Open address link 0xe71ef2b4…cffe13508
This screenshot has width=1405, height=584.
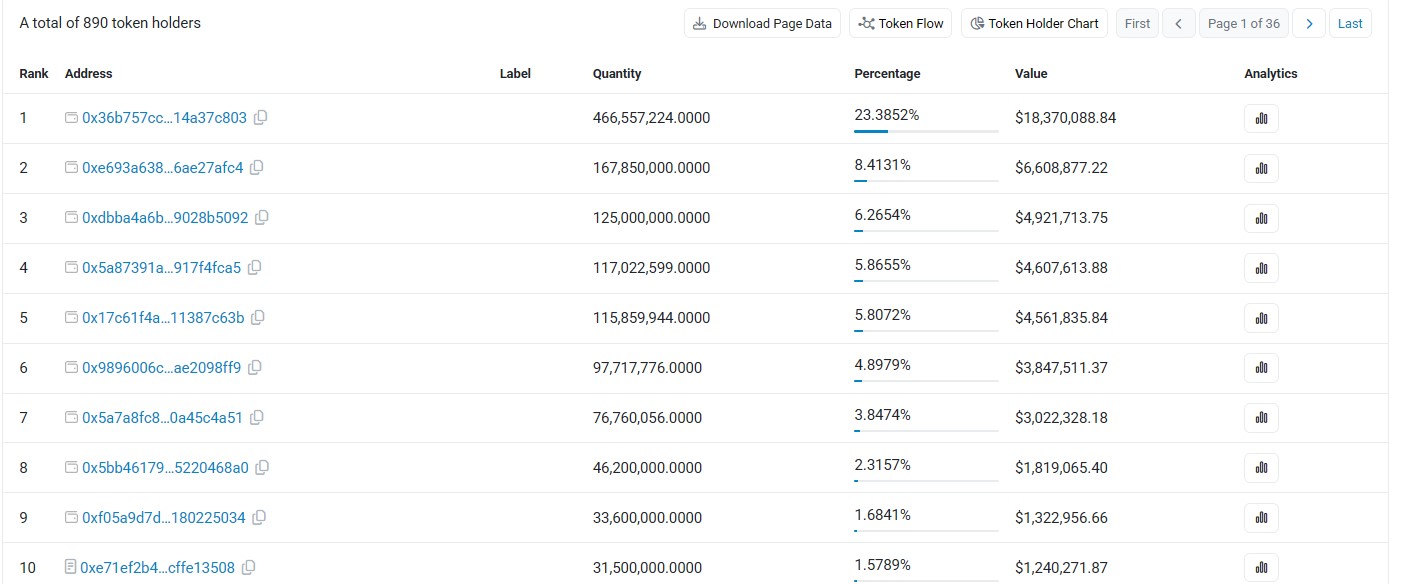tap(157, 568)
